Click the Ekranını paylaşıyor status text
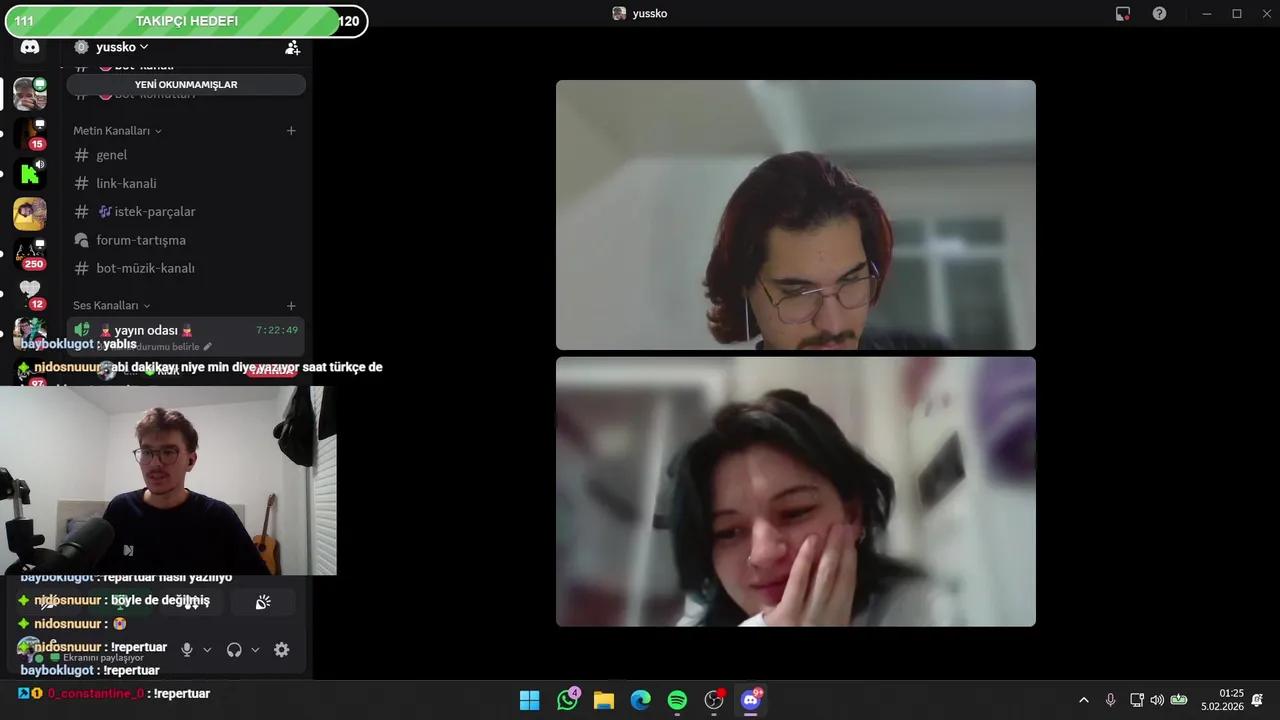Image resolution: width=1280 pixels, height=720 pixels. pos(104,658)
